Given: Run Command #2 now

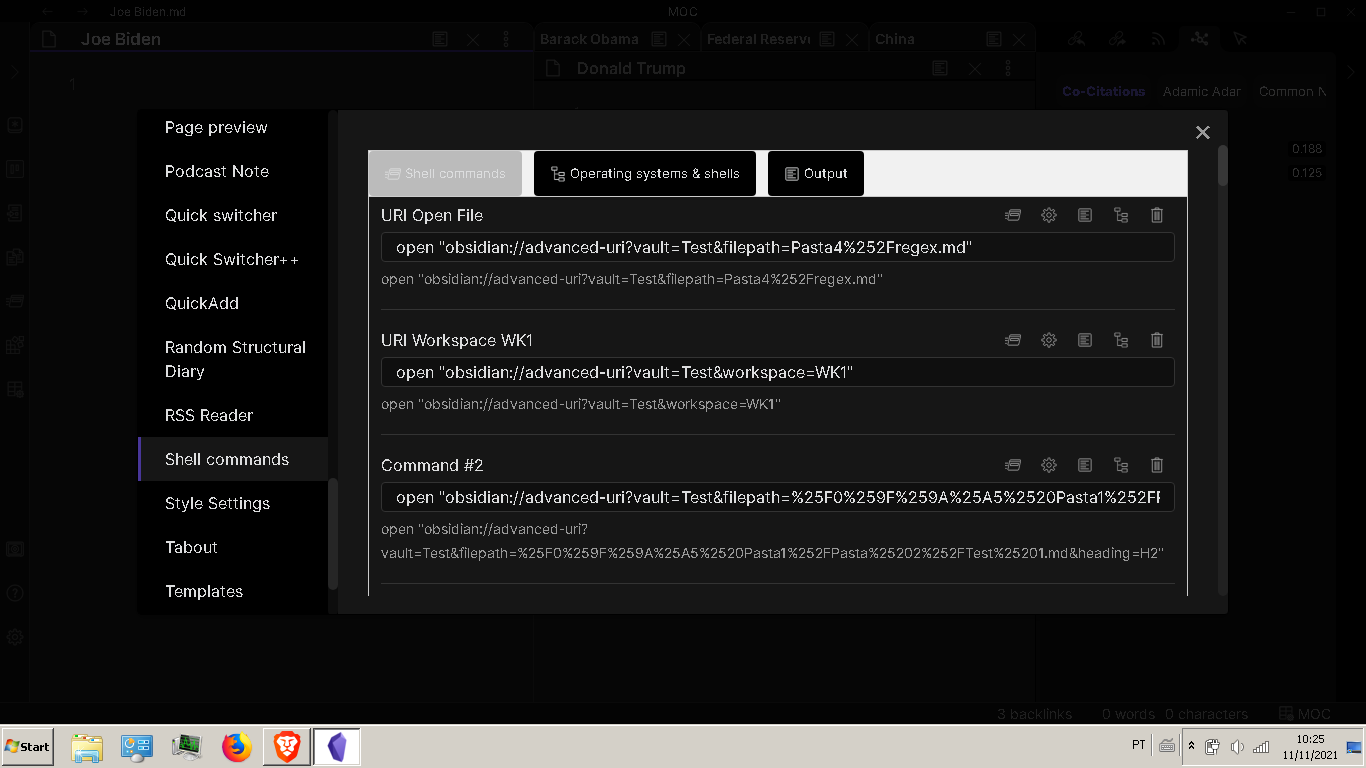Looking at the screenshot, I should (1013, 465).
